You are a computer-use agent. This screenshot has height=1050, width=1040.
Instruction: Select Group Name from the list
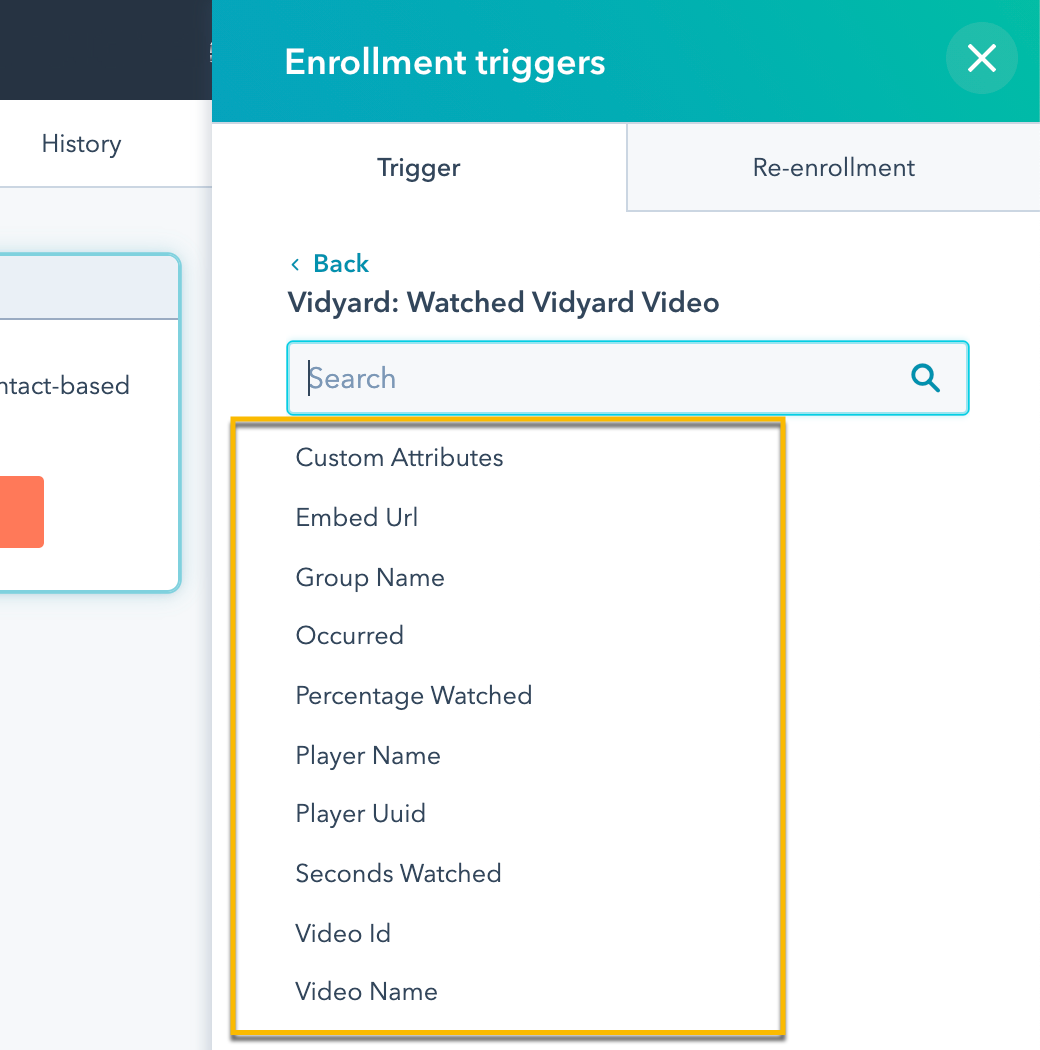(x=370, y=578)
